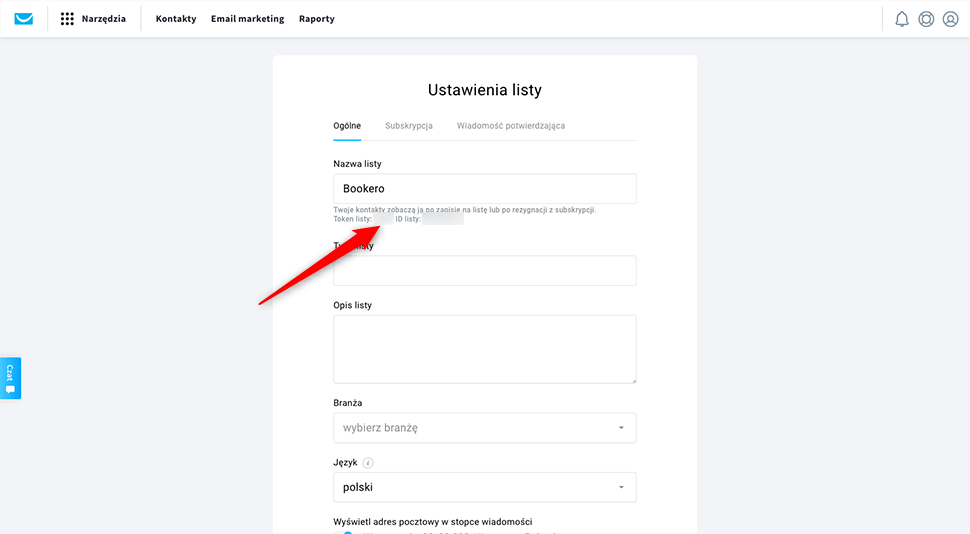Click the Opis listy textarea resize handle
Viewport: 970px width, 534px height.
tap(632, 379)
